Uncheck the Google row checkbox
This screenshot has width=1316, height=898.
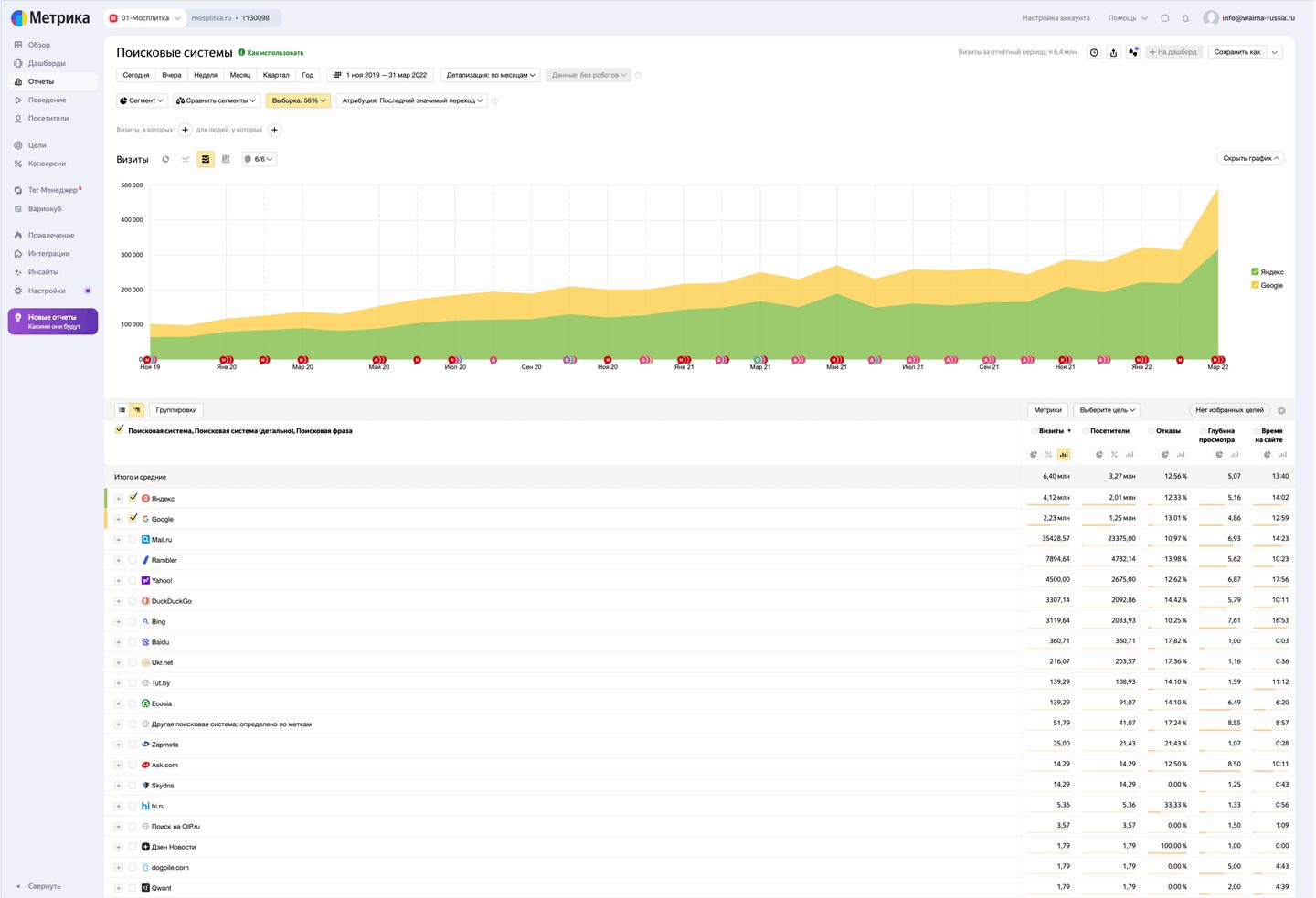tap(133, 518)
